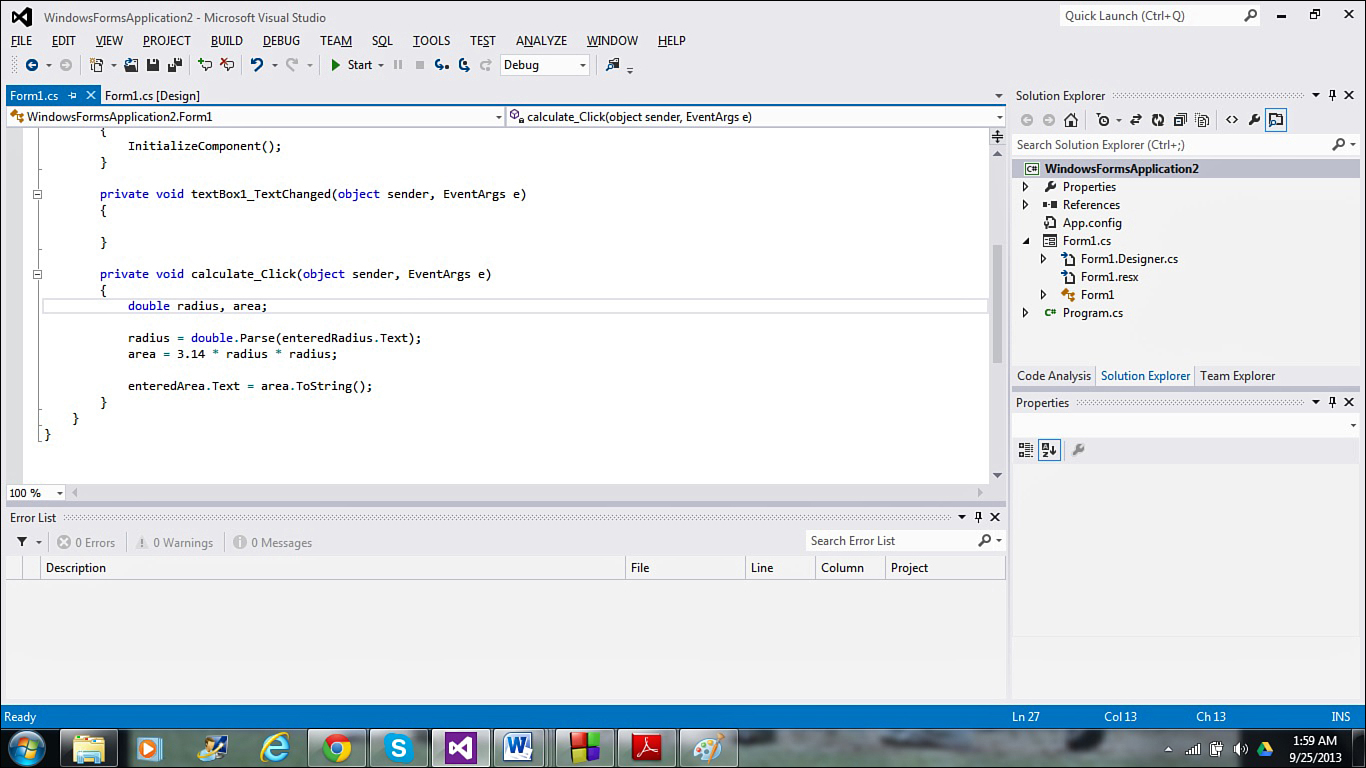Click the Uncomment selected lines icon

click(x=227, y=65)
